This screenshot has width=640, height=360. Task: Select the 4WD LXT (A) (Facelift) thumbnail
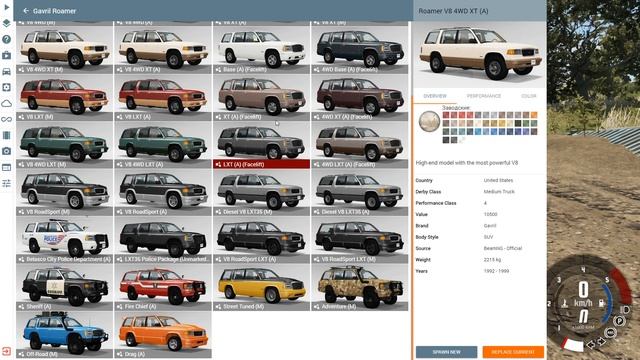coord(360,144)
